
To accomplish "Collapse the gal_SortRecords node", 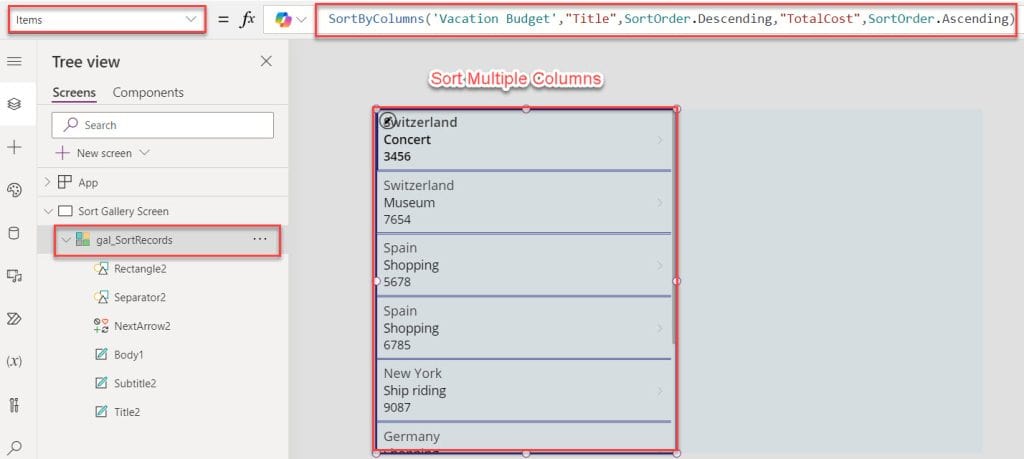I will point(65,240).
